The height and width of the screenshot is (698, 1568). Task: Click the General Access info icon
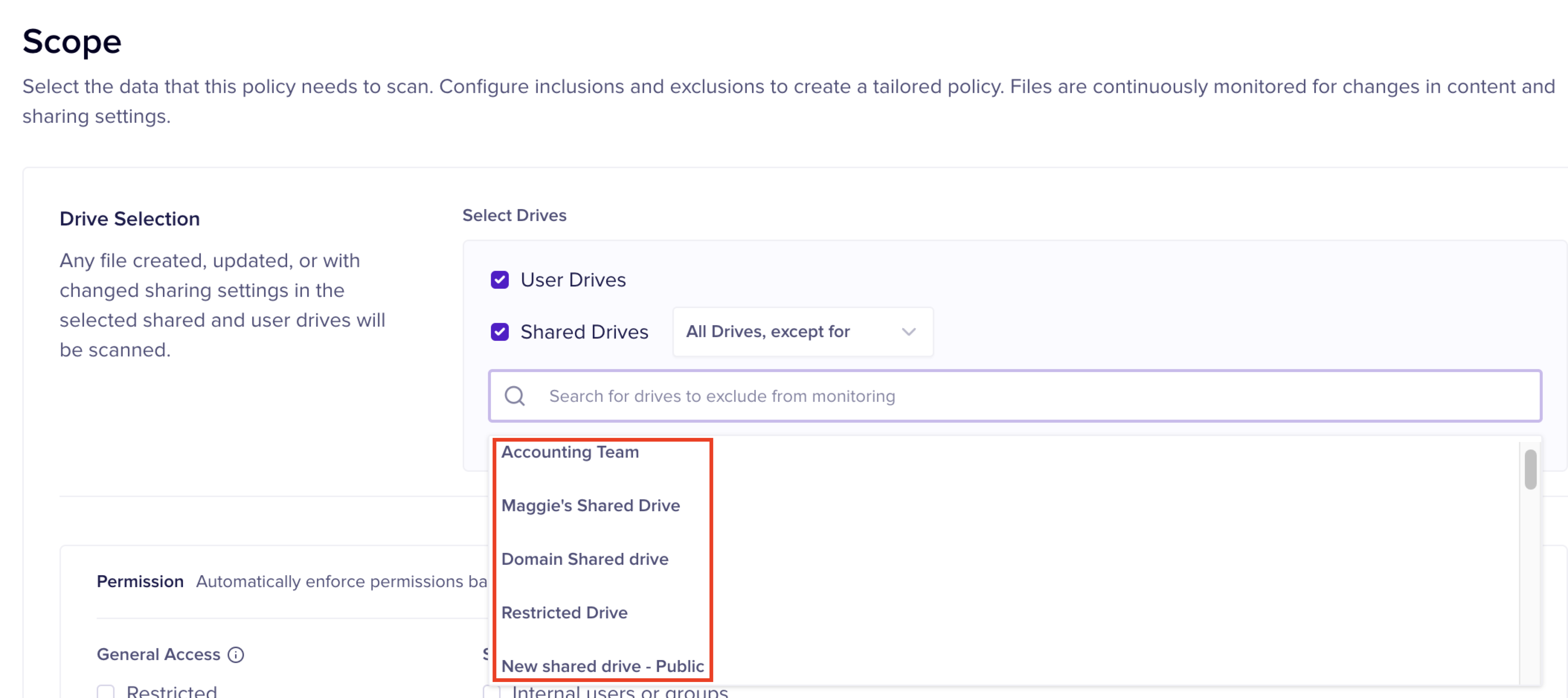point(235,655)
